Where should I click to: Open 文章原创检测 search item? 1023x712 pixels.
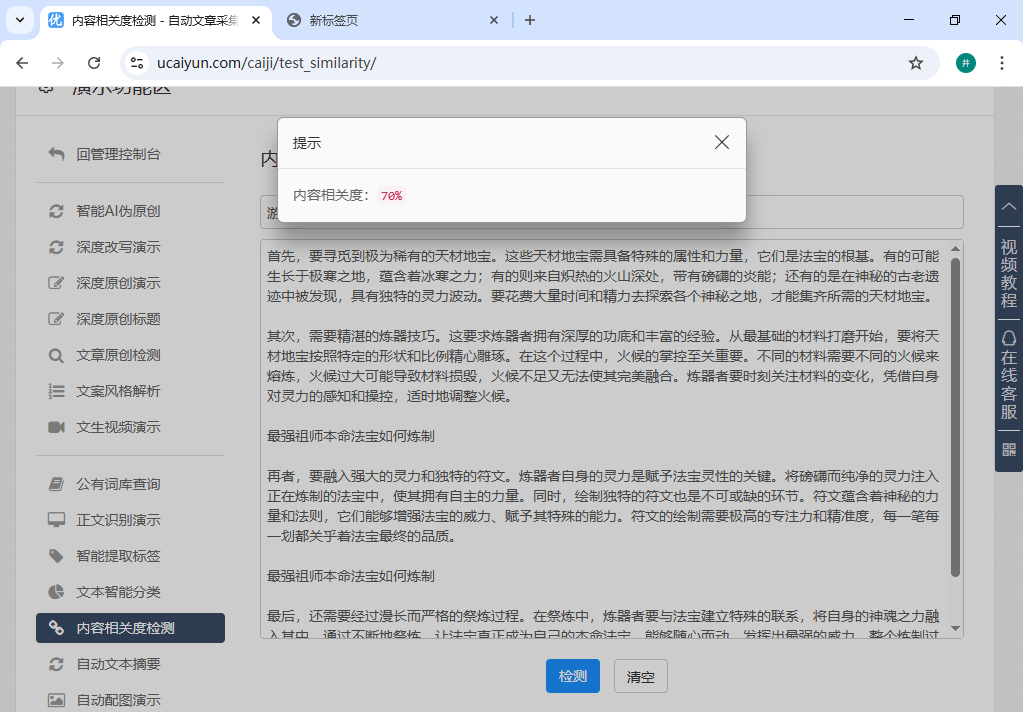[x=118, y=355]
